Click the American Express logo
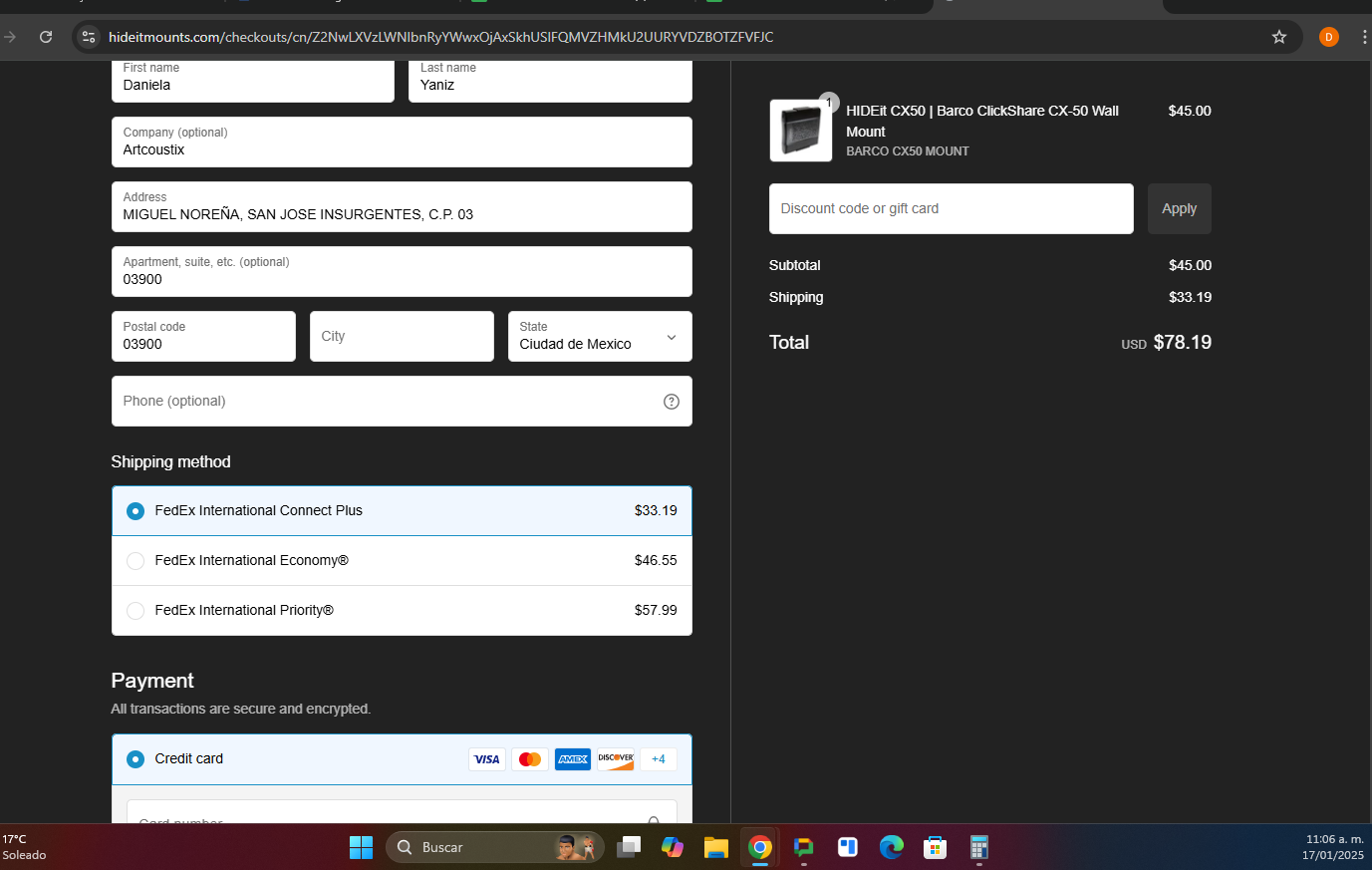Screen dimensions: 1372x870 573,759
